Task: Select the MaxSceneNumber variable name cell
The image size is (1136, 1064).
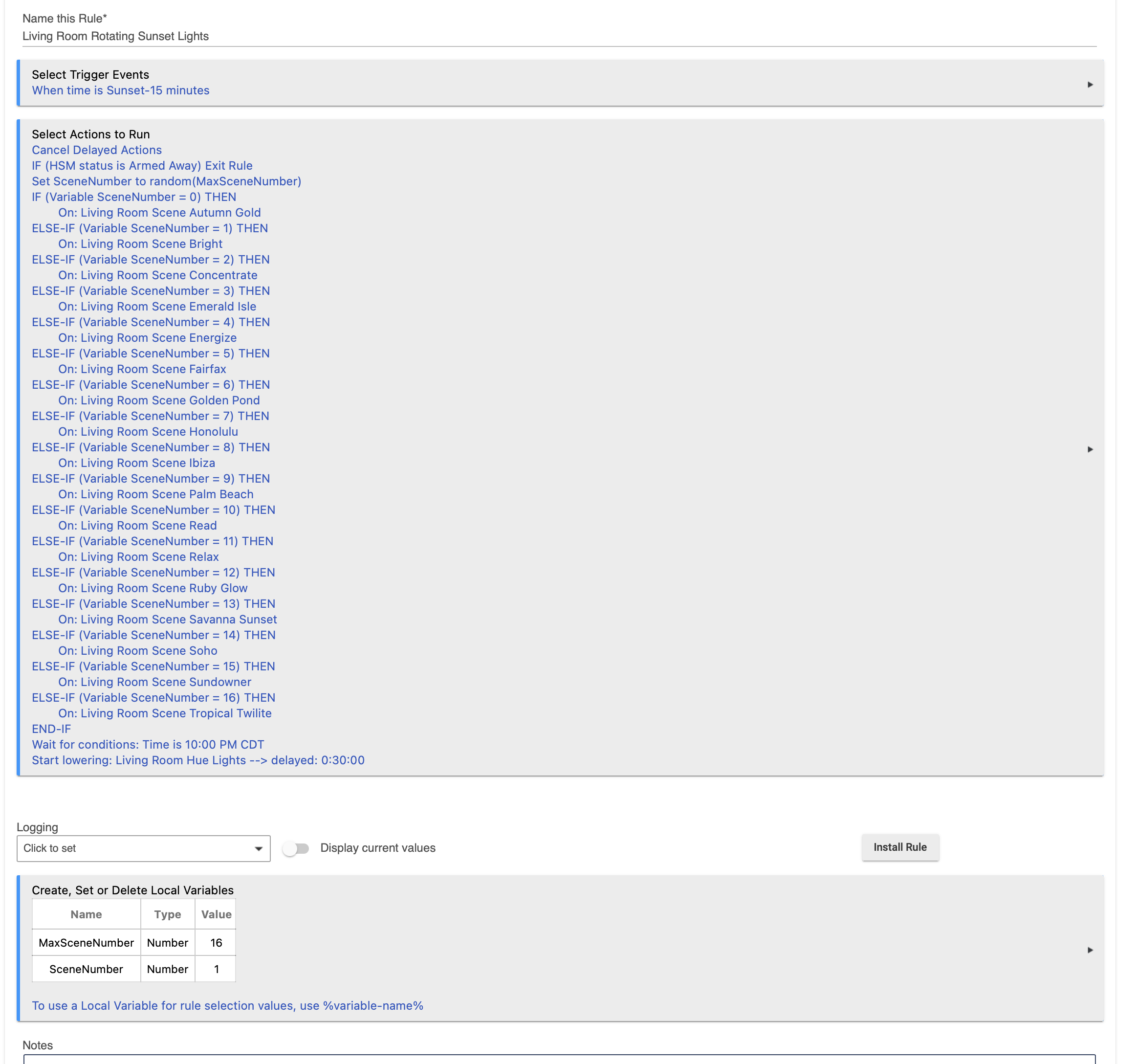Action: [87, 943]
